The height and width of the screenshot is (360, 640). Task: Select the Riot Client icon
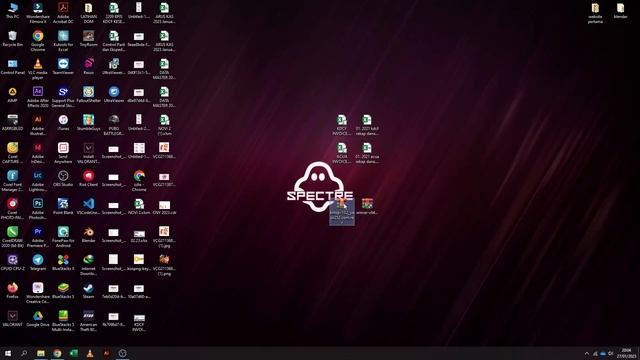pyautogui.click(x=89, y=178)
